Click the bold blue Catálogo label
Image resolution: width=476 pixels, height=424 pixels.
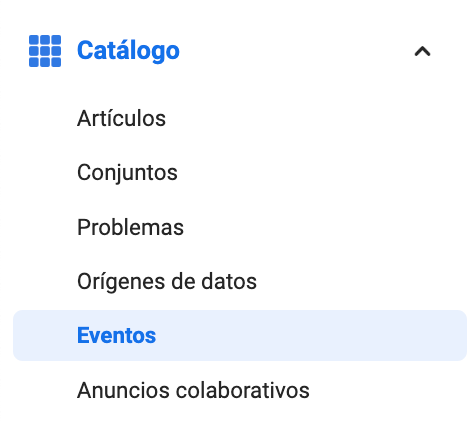[128, 51]
